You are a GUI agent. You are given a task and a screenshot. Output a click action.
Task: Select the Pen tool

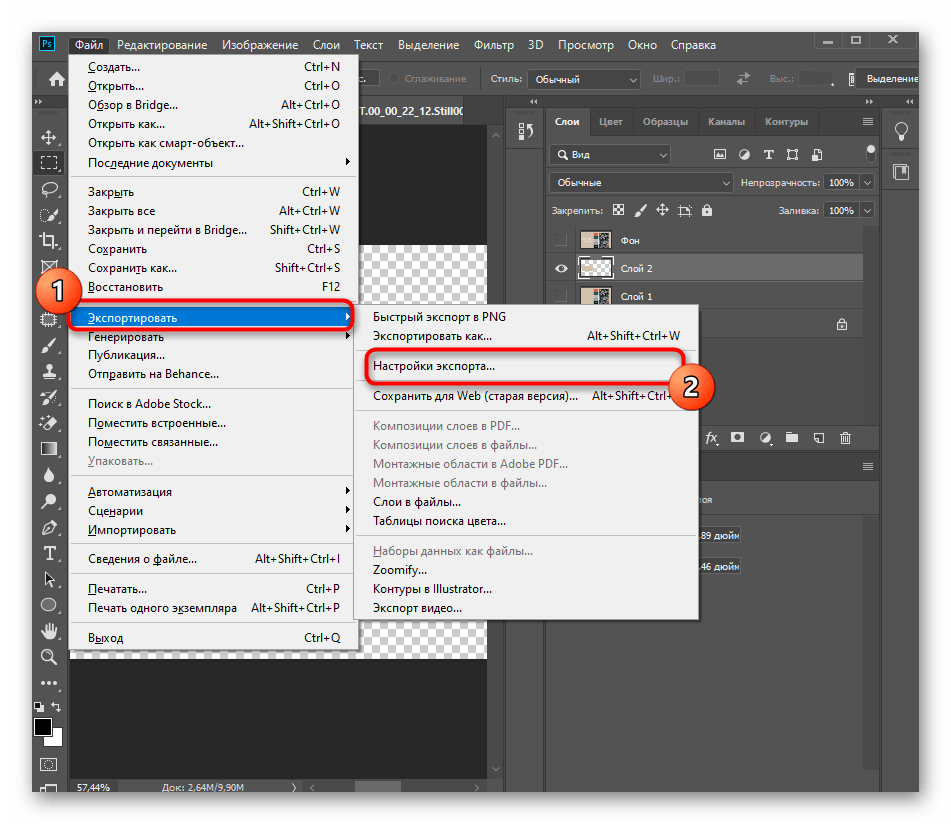point(49,527)
